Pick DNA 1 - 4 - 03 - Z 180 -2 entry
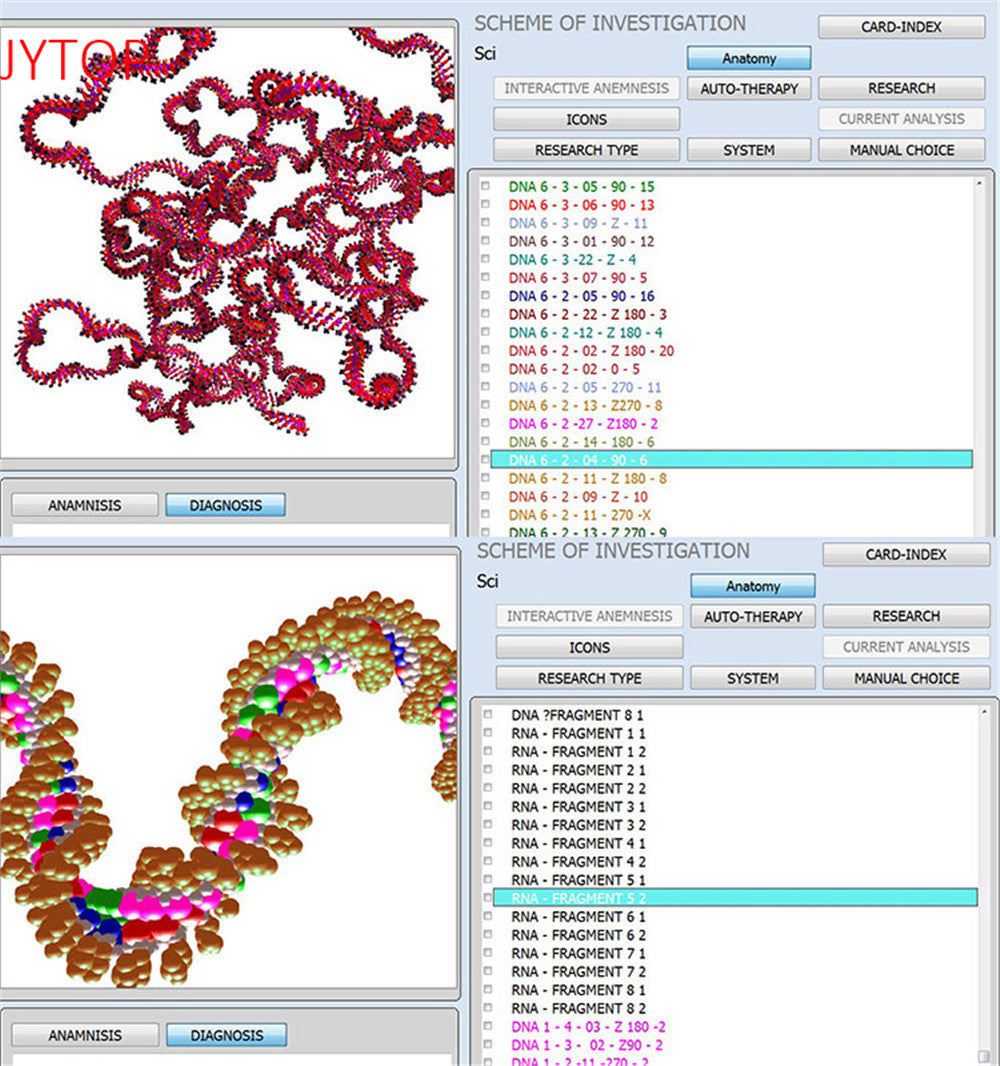Screen dimensions: 1000x1066 588,1026
